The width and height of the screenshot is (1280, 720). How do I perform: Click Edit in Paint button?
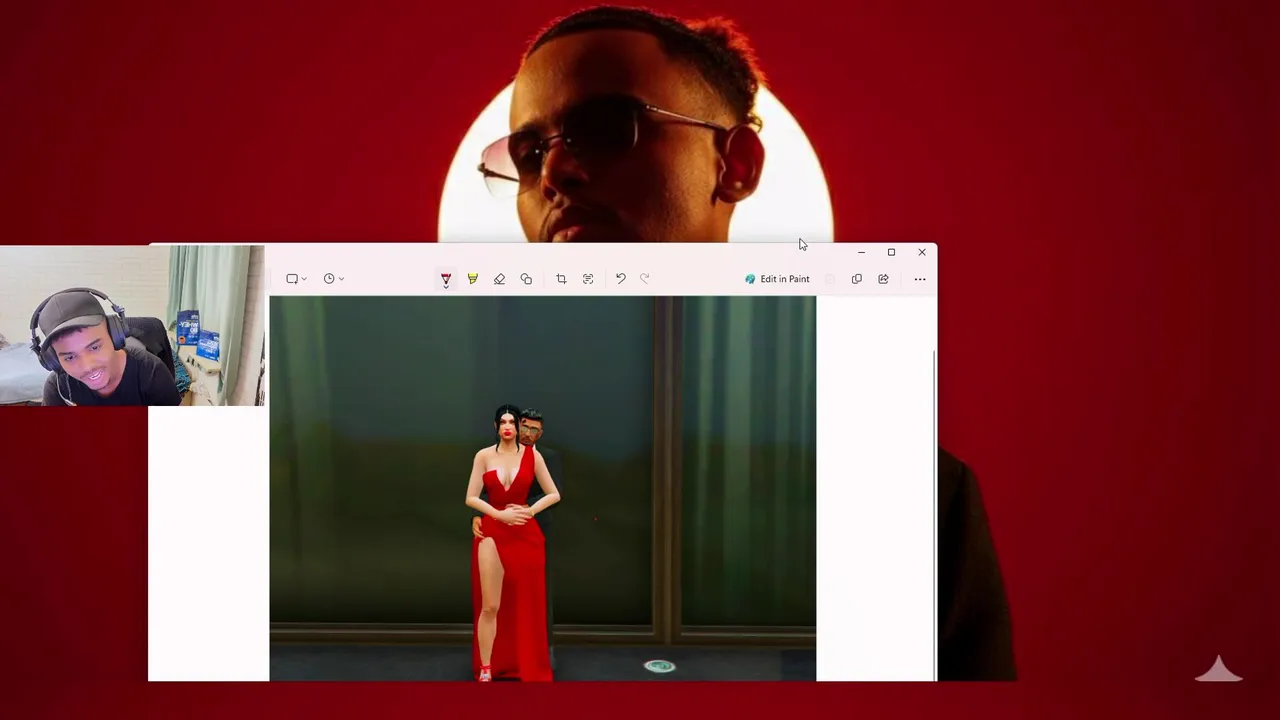pyautogui.click(x=777, y=279)
